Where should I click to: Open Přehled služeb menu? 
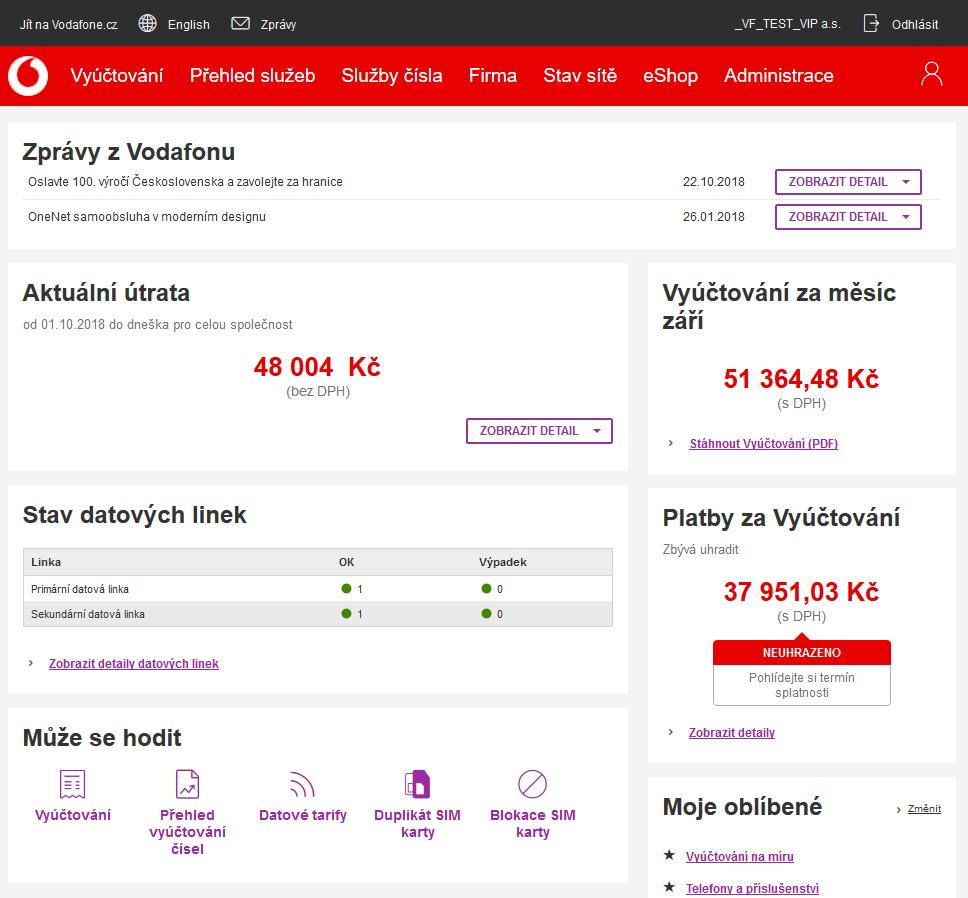point(252,75)
